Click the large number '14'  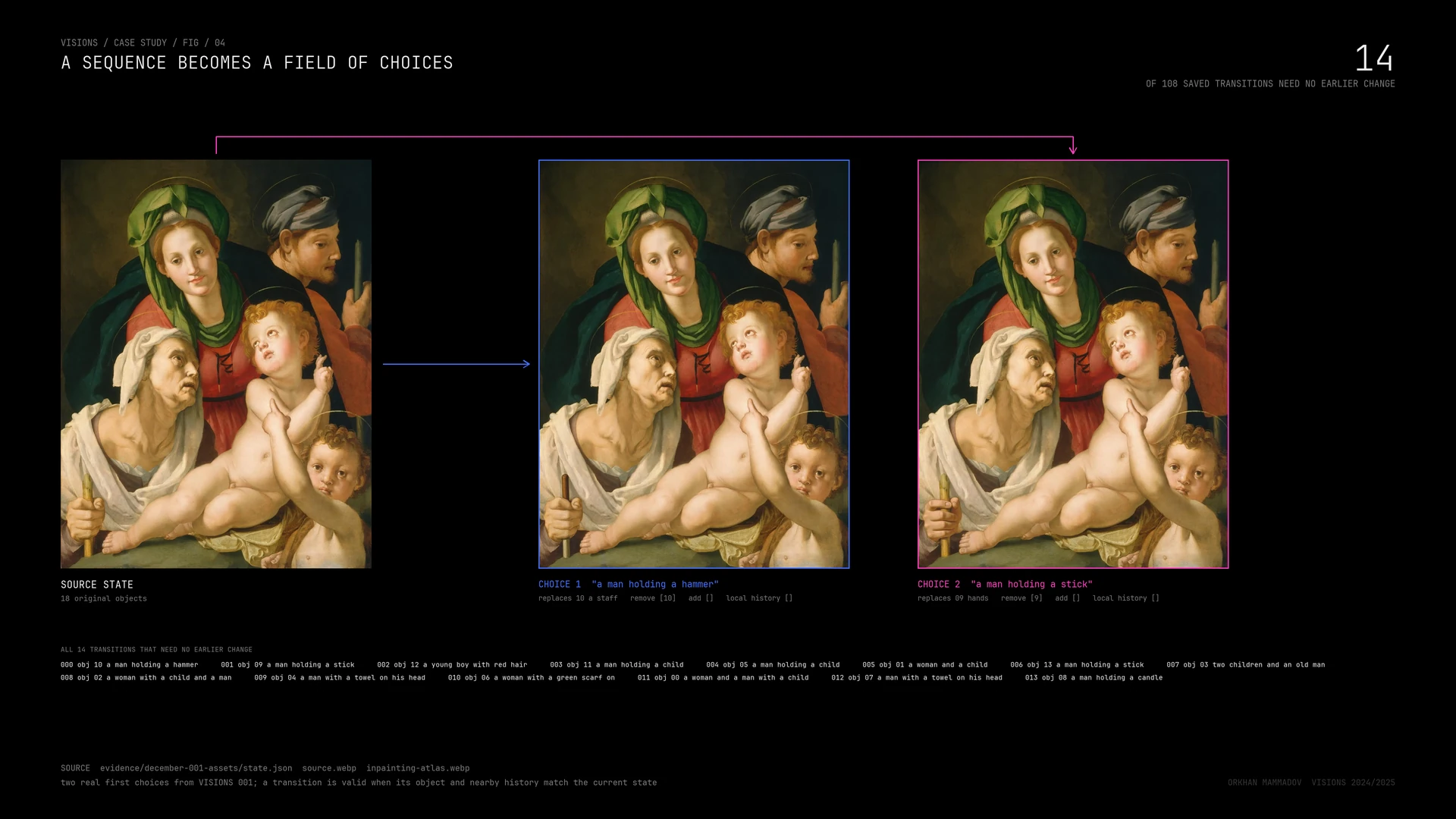(1373, 58)
